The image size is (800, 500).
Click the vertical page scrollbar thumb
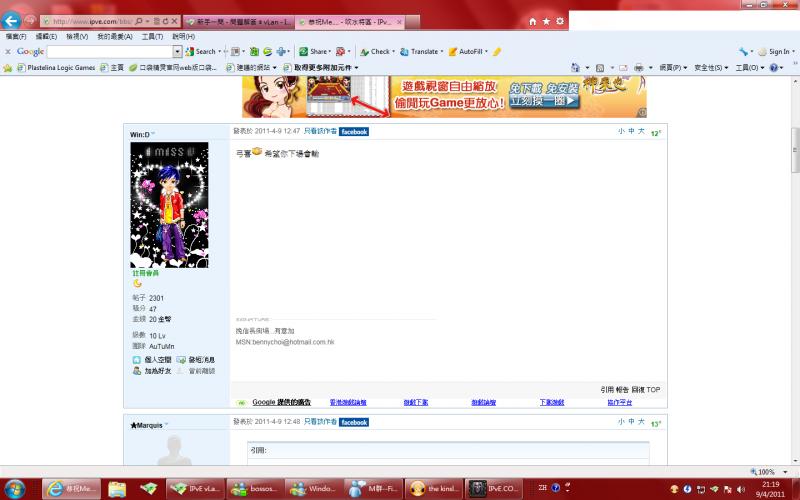point(795,150)
